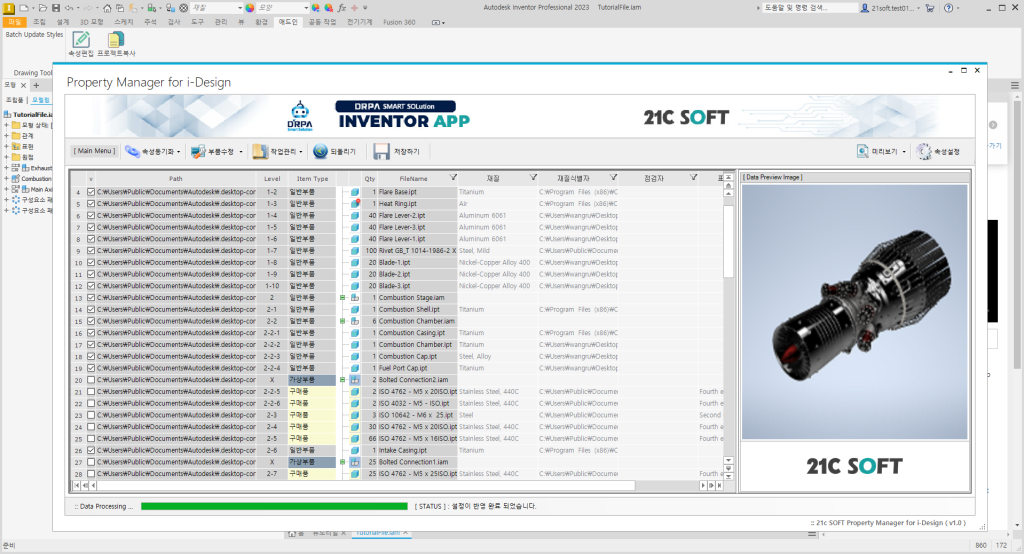Open the 미리보기 dropdown arrow
The width and height of the screenshot is (1024, 554).
(x=904, y=152)
